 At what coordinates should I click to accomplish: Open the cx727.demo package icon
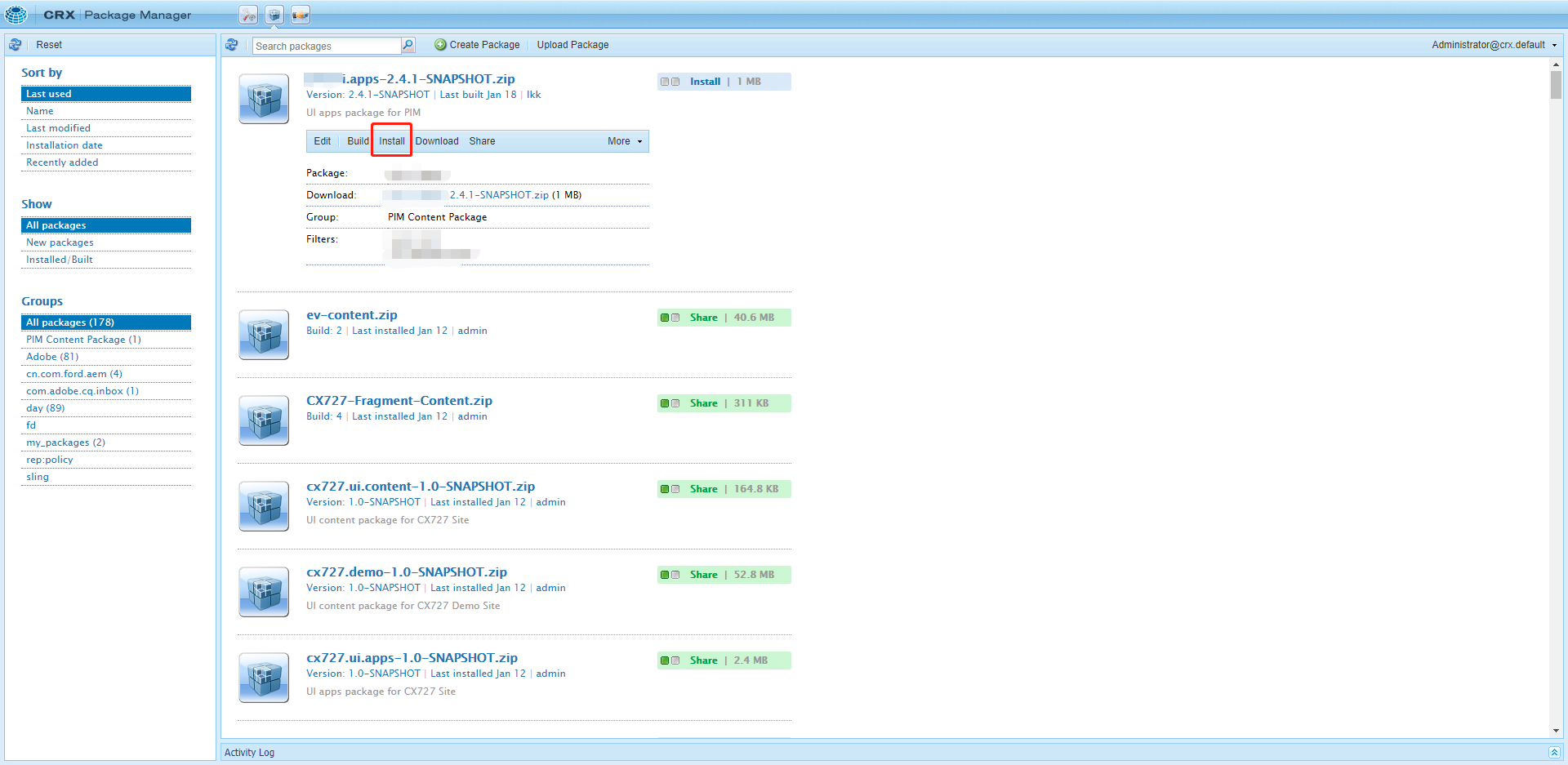pyautogui.click(x=264, y=592)
